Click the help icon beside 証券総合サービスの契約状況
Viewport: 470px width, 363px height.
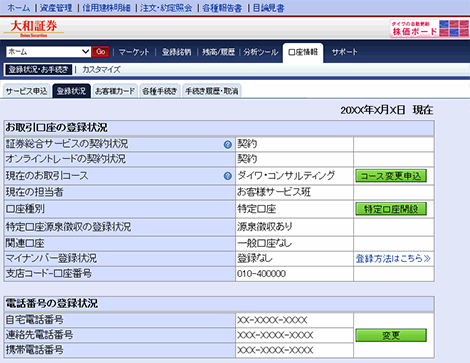click(x=228, y=144)
